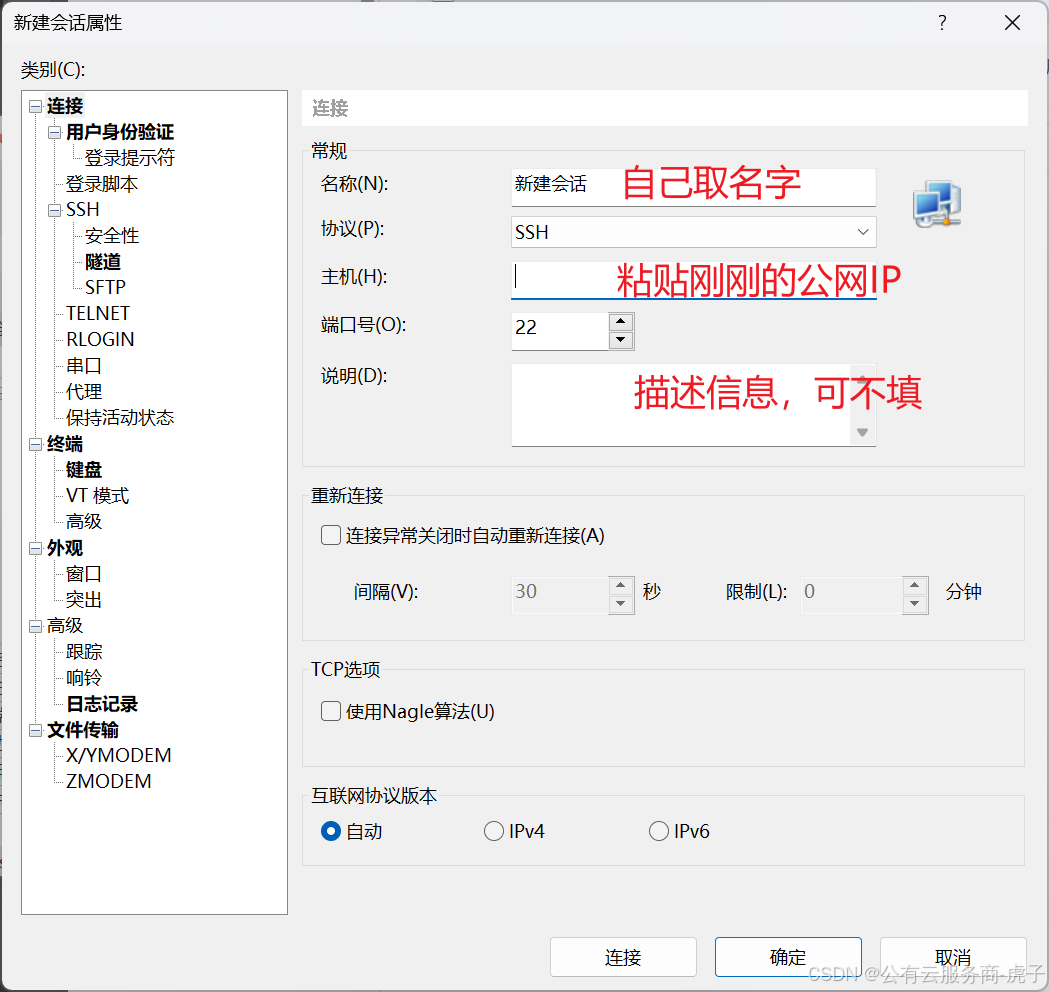Select SSH in the category tree

83,209
